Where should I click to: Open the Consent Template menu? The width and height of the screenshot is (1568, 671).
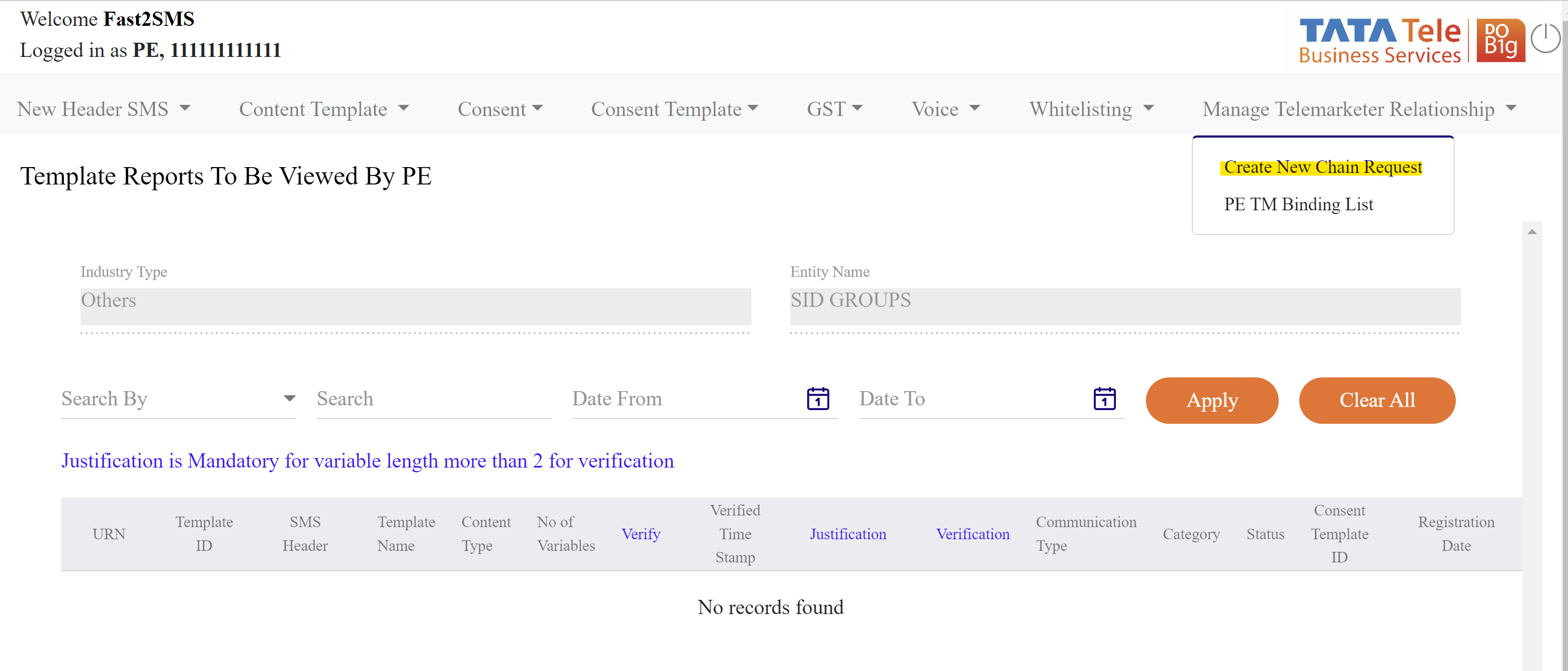click(674, 109)
